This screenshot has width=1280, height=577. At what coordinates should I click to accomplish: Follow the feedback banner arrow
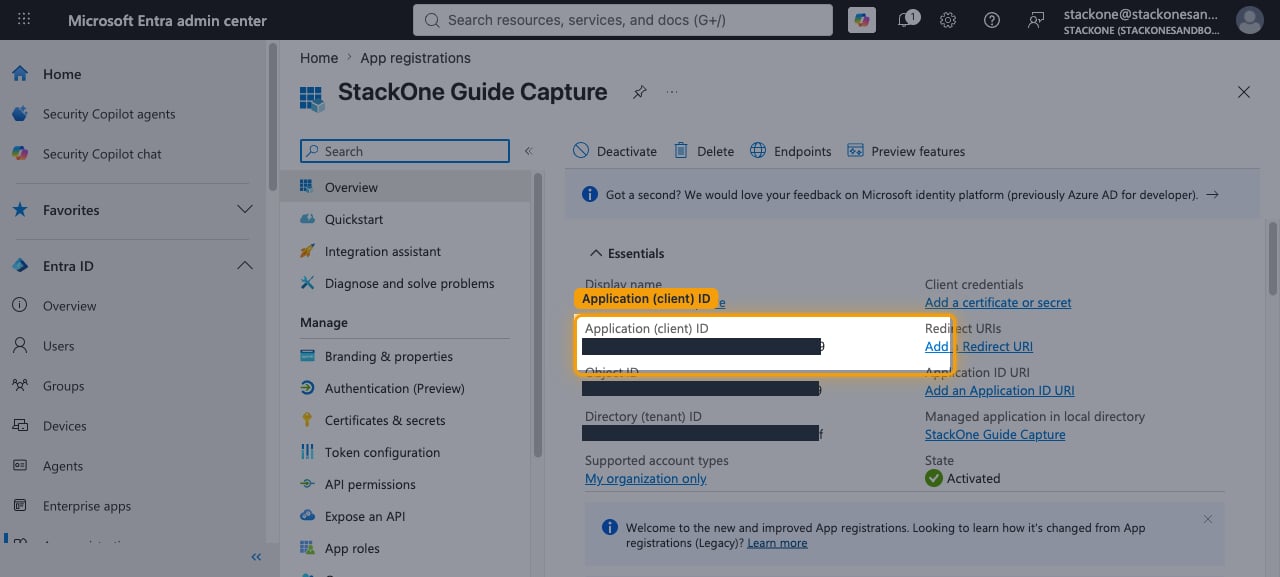click(1212, 195)
